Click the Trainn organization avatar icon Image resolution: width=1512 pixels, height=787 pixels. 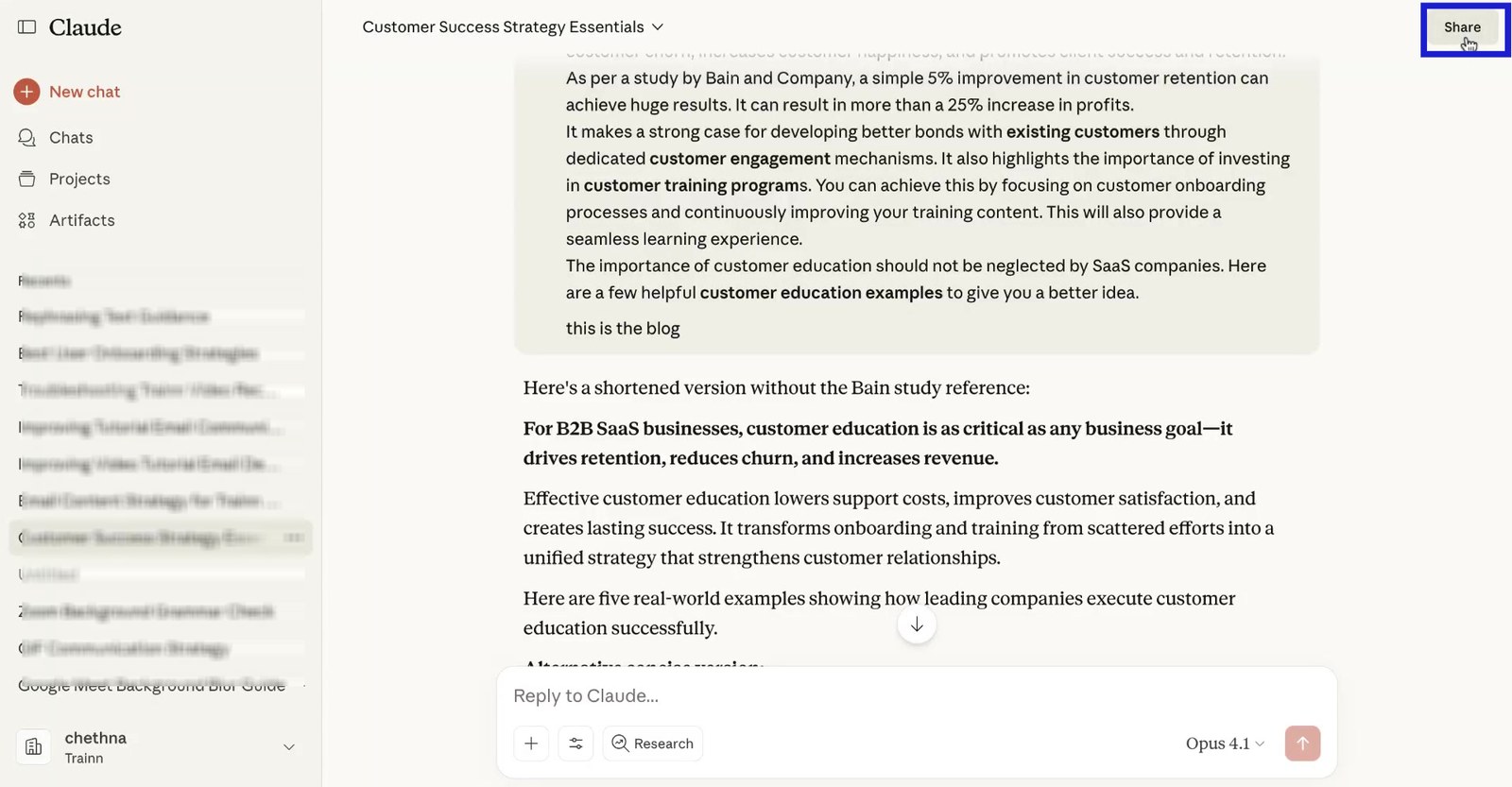pyautogui.click(x=34, y=747)
